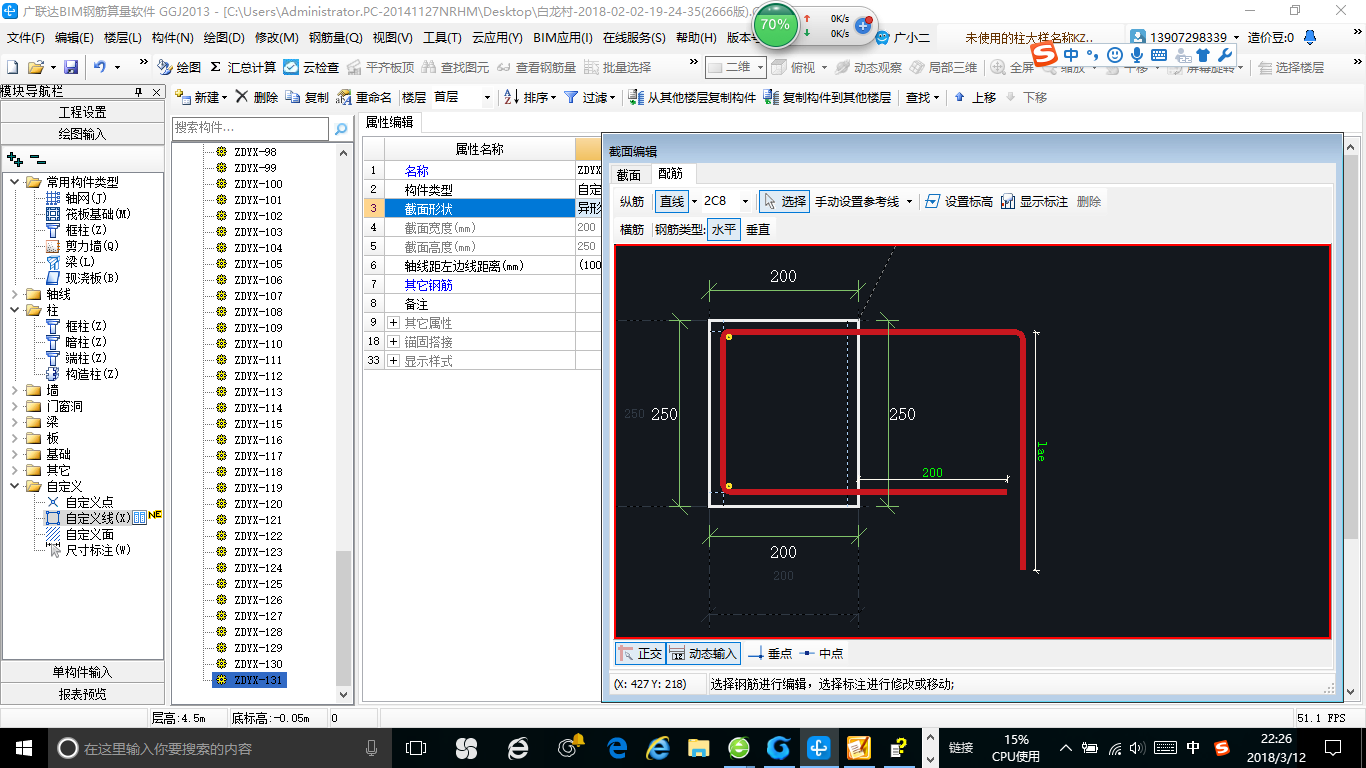Select component ZDYX-120 in list

(x=258, y=504)
